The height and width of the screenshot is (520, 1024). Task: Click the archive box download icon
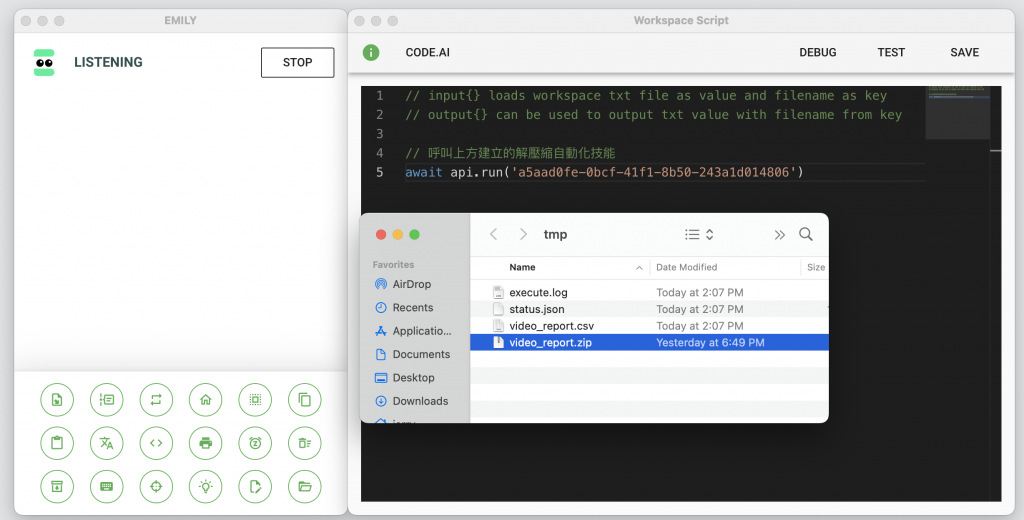[57, 487]
